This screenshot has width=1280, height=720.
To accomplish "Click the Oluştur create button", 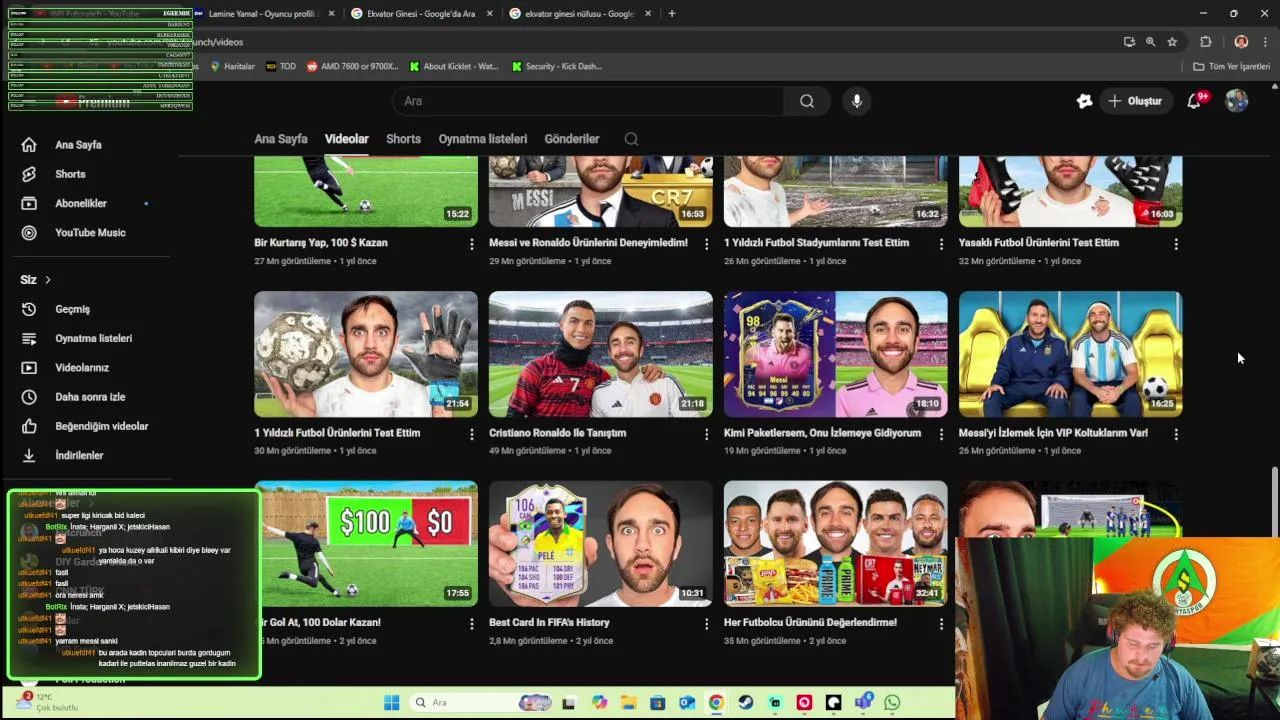I will pos(1135,101).
